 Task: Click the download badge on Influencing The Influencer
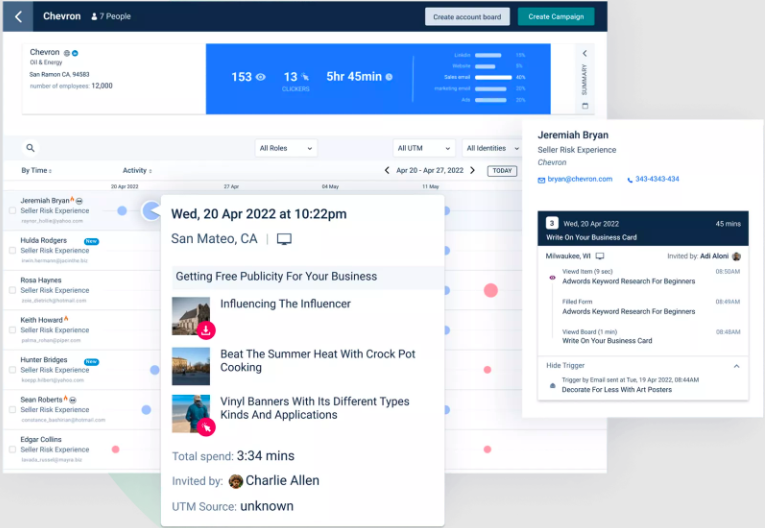coord(206,330)
